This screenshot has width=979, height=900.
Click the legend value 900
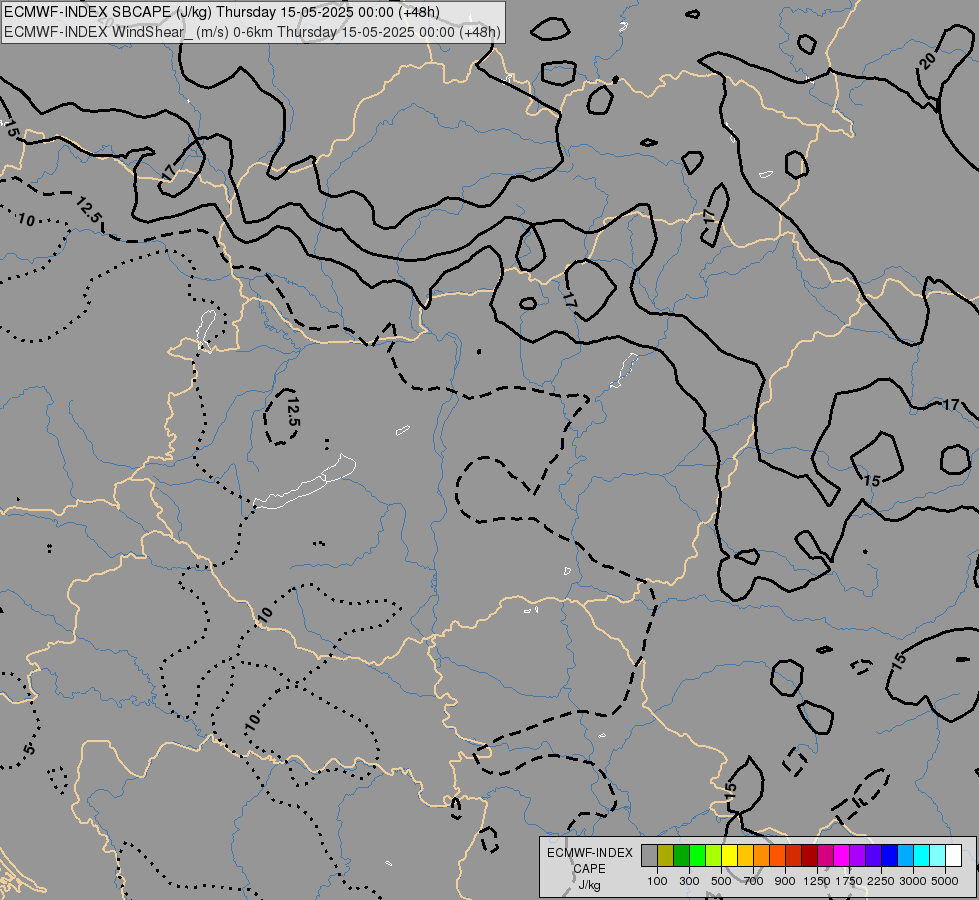785,881
